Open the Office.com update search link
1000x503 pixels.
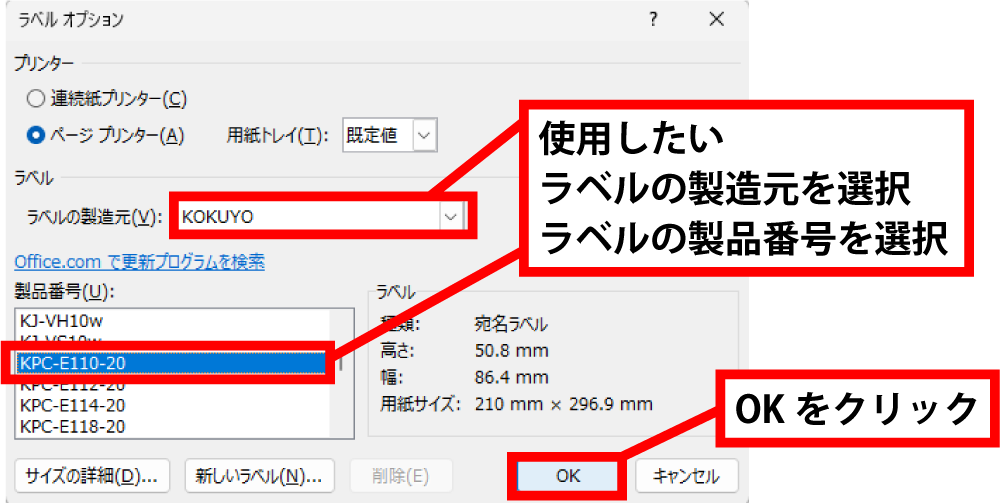click(139, 262)
